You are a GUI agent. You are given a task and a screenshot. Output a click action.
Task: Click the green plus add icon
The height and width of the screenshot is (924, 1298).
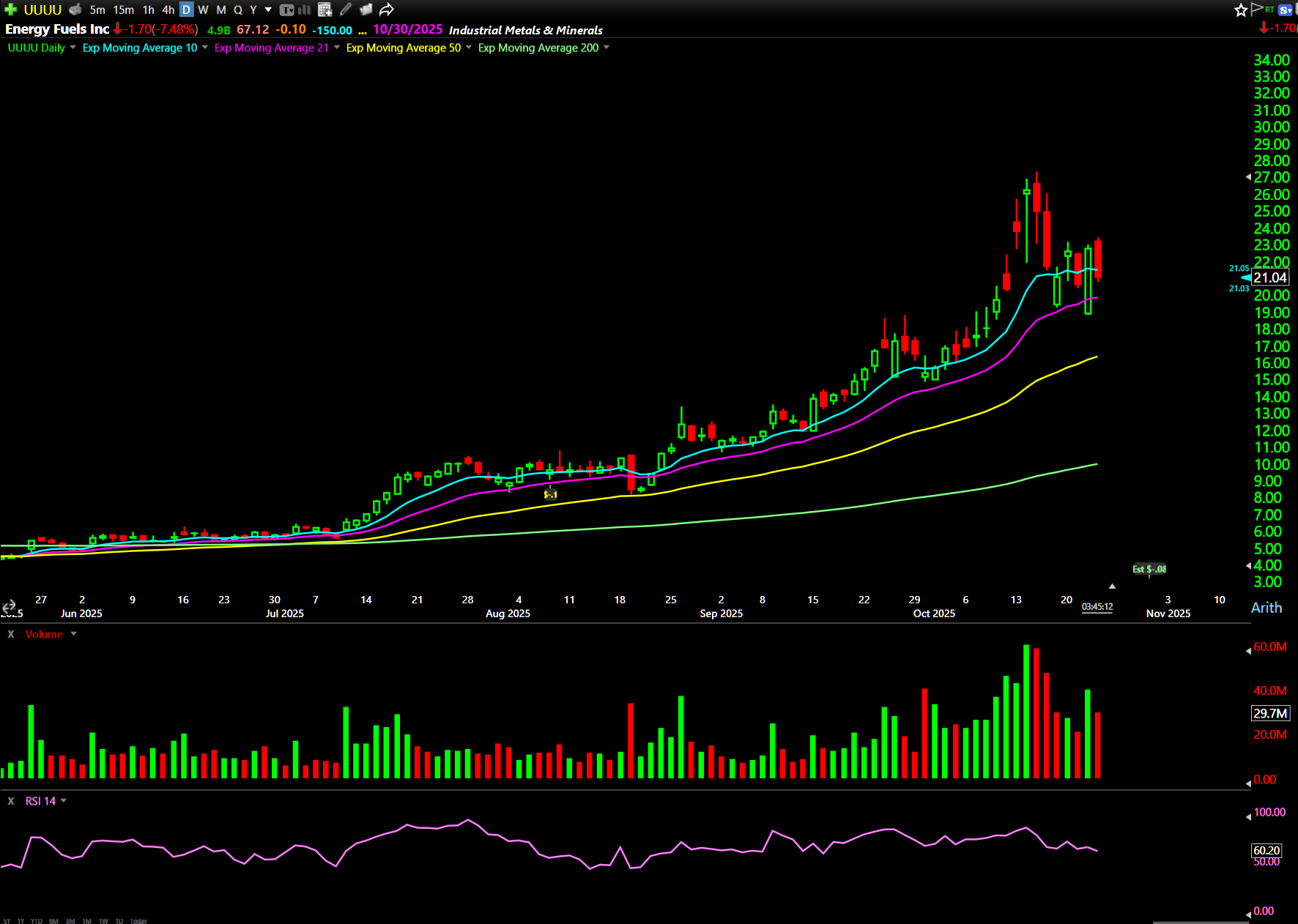(x=10, y=10)
